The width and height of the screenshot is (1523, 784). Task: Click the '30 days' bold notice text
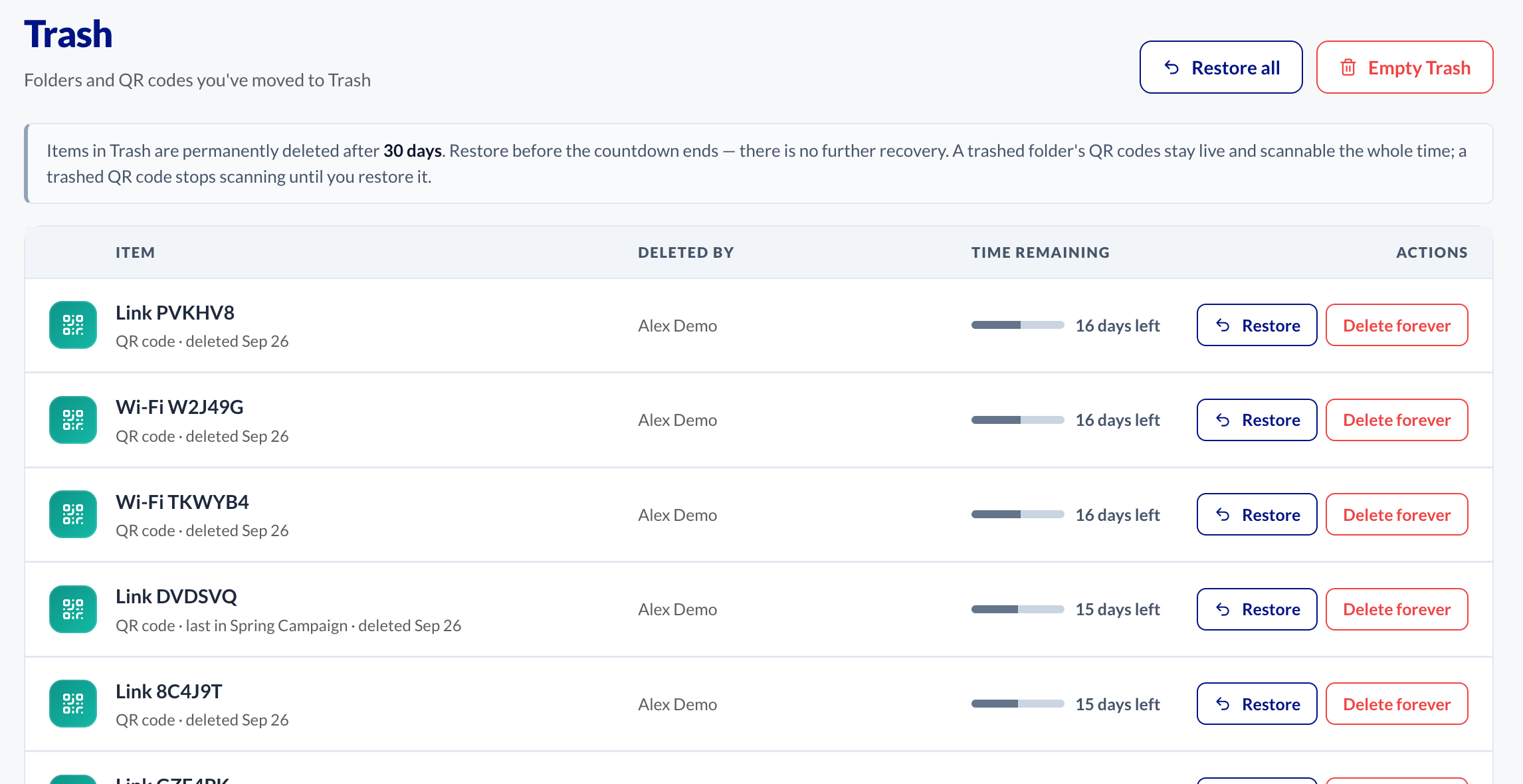click(412, 151)
